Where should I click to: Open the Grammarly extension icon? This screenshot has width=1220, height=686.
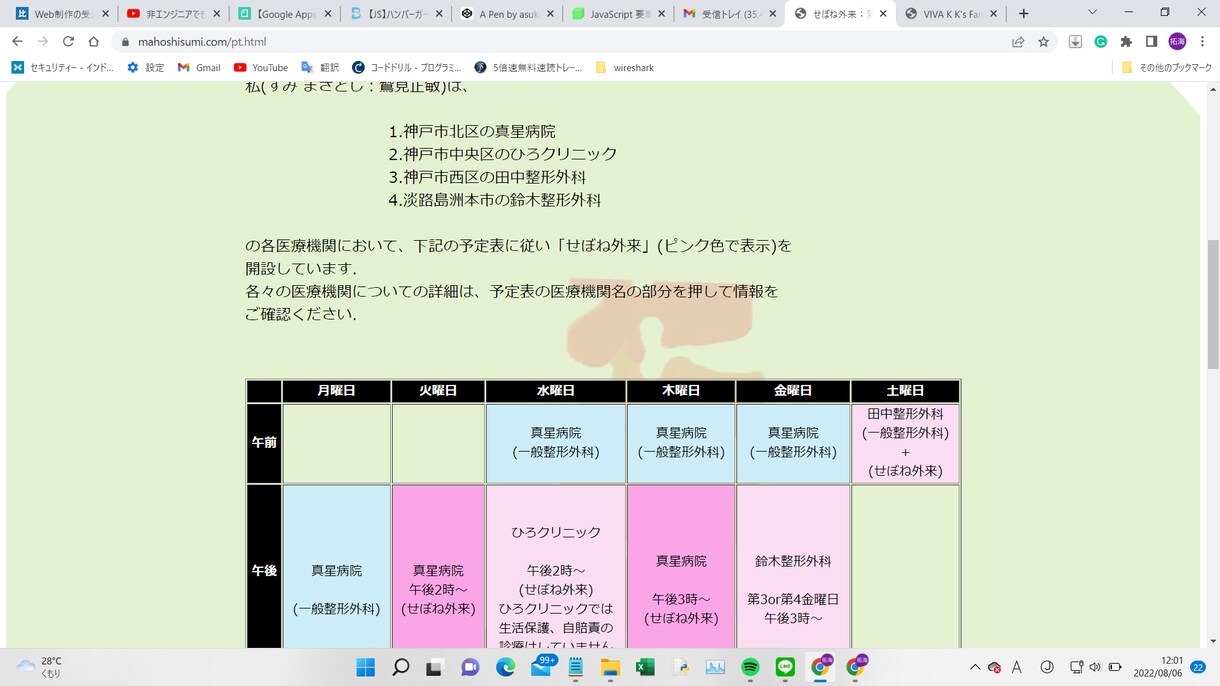[1101, 41]
